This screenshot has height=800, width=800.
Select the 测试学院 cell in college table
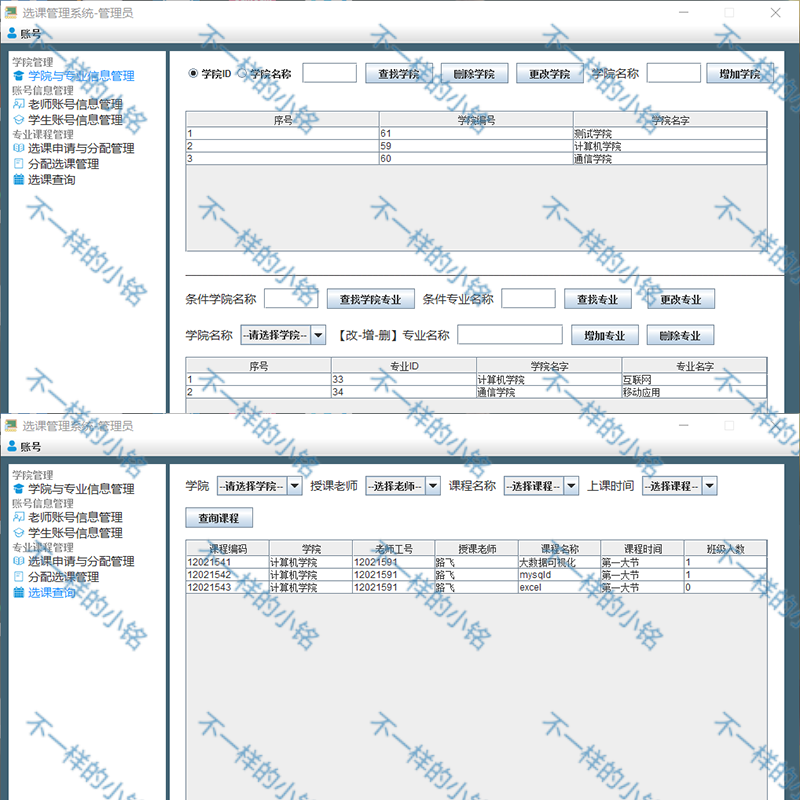pos(670,134)
